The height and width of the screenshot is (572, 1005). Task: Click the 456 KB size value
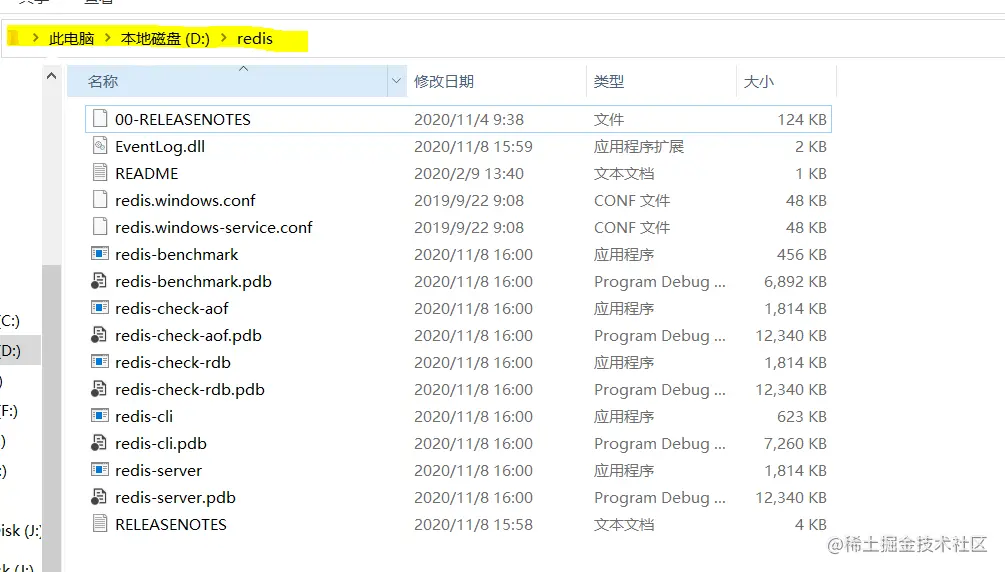point(802,254)
